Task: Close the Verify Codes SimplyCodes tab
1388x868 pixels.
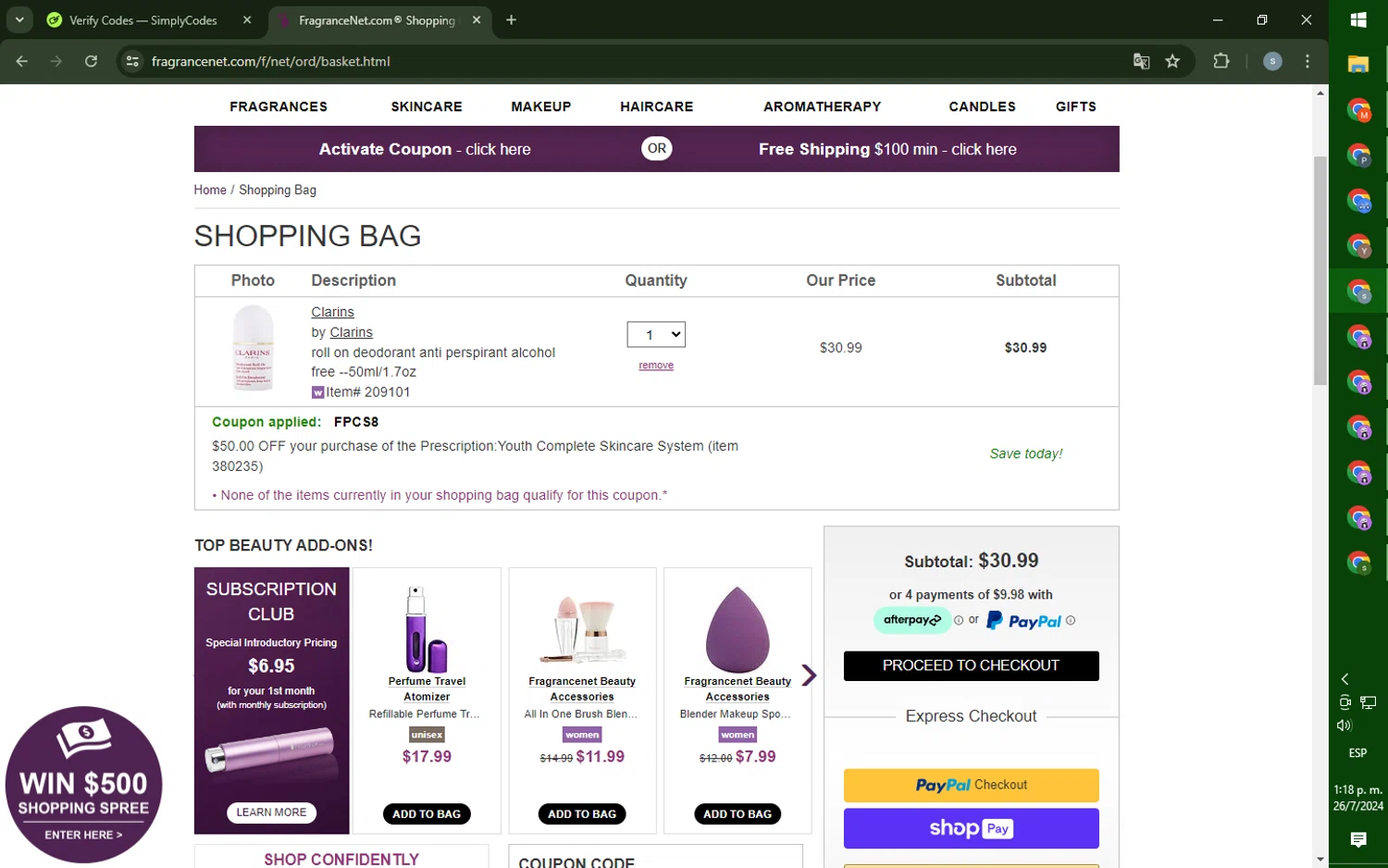Action: (x=247, y=19)
